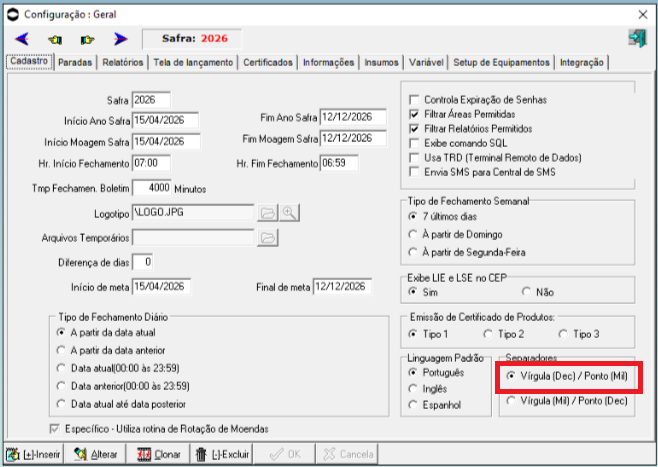Browse for Logotipo file with folder icon
The width and height of the screenshot is (658, 467).
point(268,213)
